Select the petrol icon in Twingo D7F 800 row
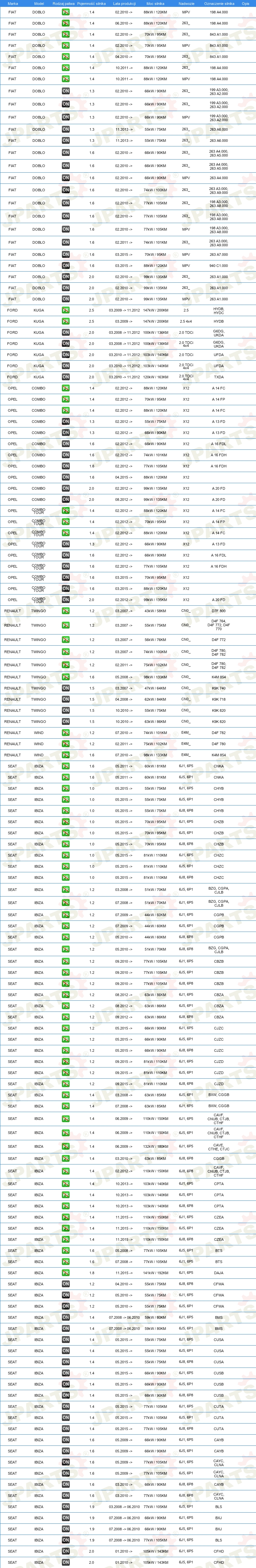Image resolution: width=256 pixels, height=1568 pixels. tap(66, 611)
